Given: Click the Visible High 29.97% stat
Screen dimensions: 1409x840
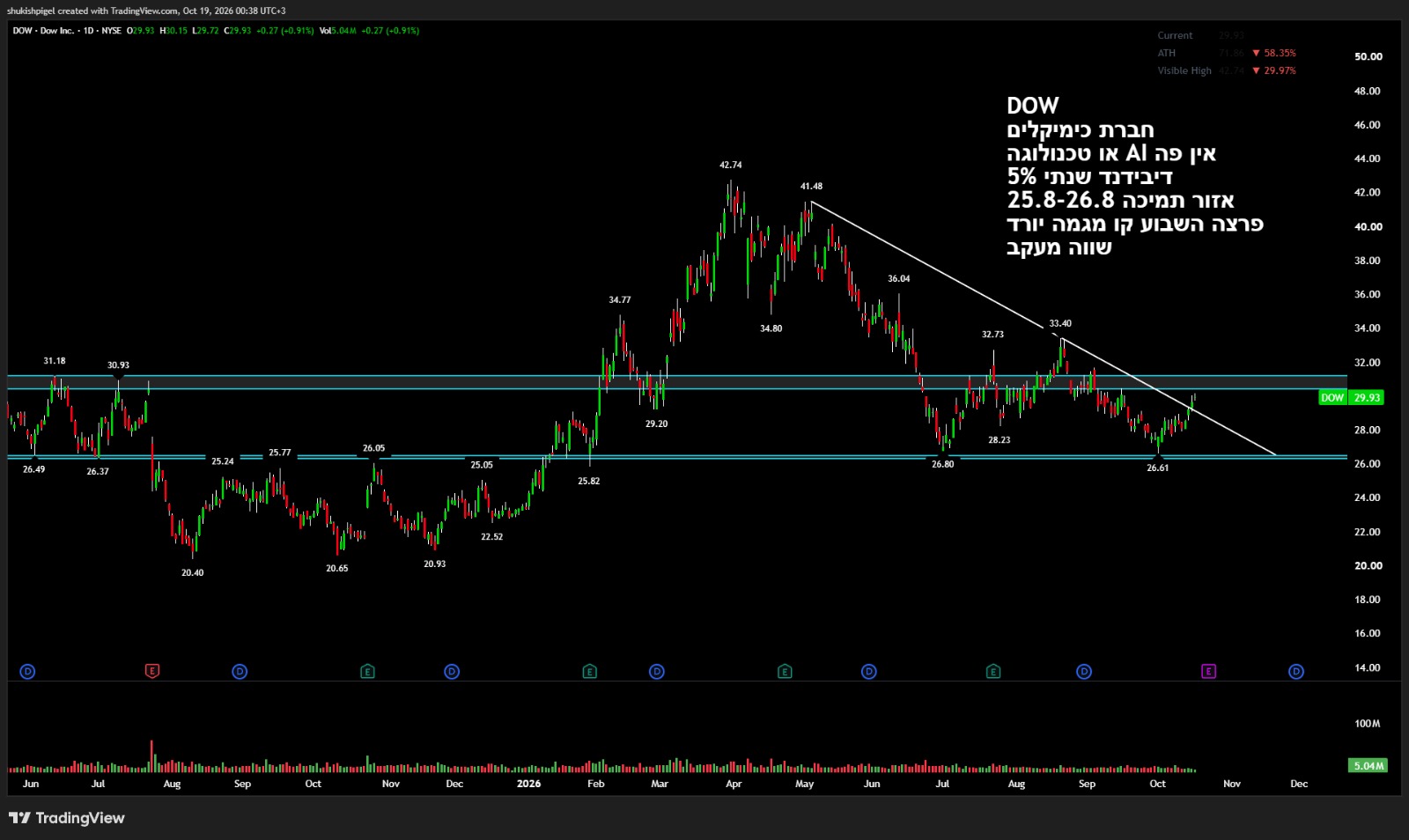Looking at the screenshot, I should pyautogui.click(x=1227, y=70).
